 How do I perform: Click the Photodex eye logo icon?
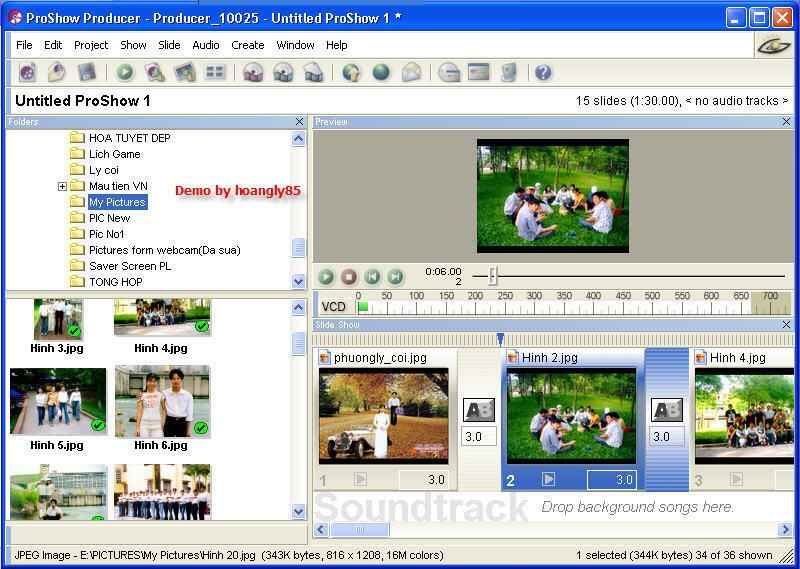773,46
